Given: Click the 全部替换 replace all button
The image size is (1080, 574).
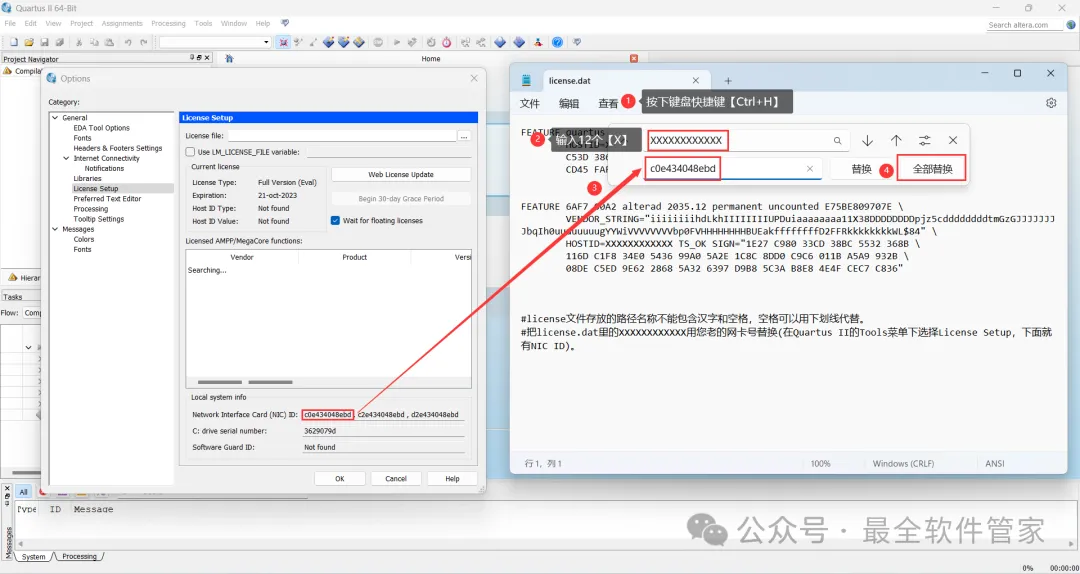Looking at the screenshot, I should [x=932, y=169].
